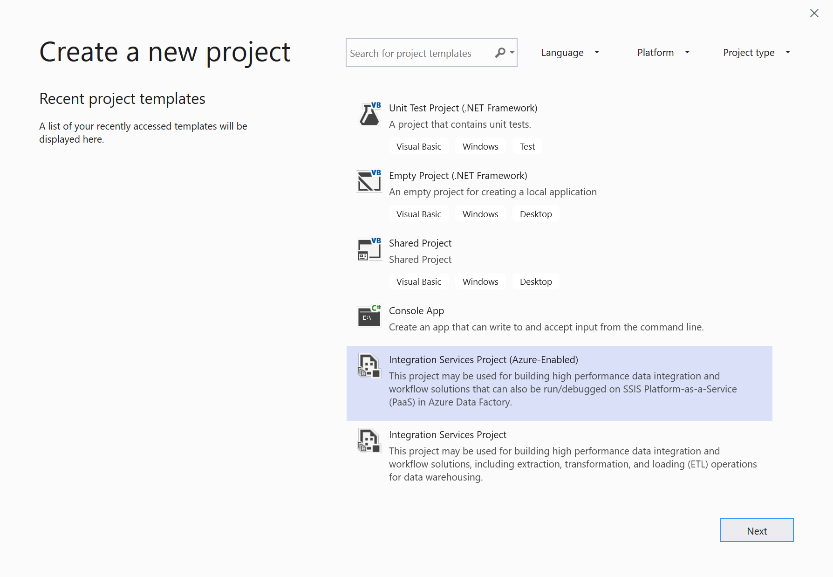Open the Platform filter dropdown
Image resolution: width=833 pixels, height=577 pixels.
[663, 53]
